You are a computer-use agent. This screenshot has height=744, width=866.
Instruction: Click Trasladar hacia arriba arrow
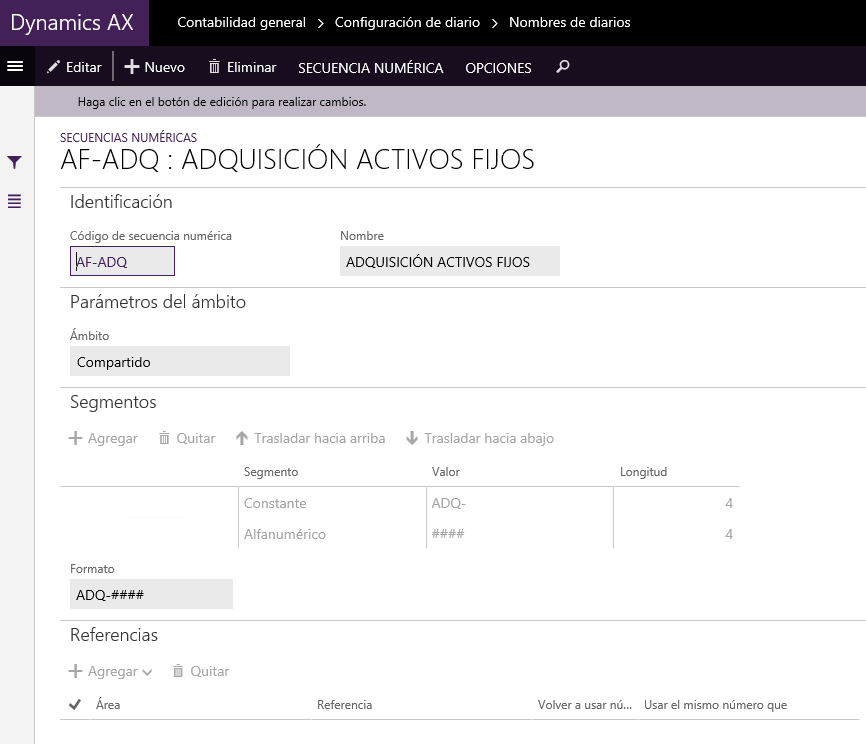pos(241,438)
